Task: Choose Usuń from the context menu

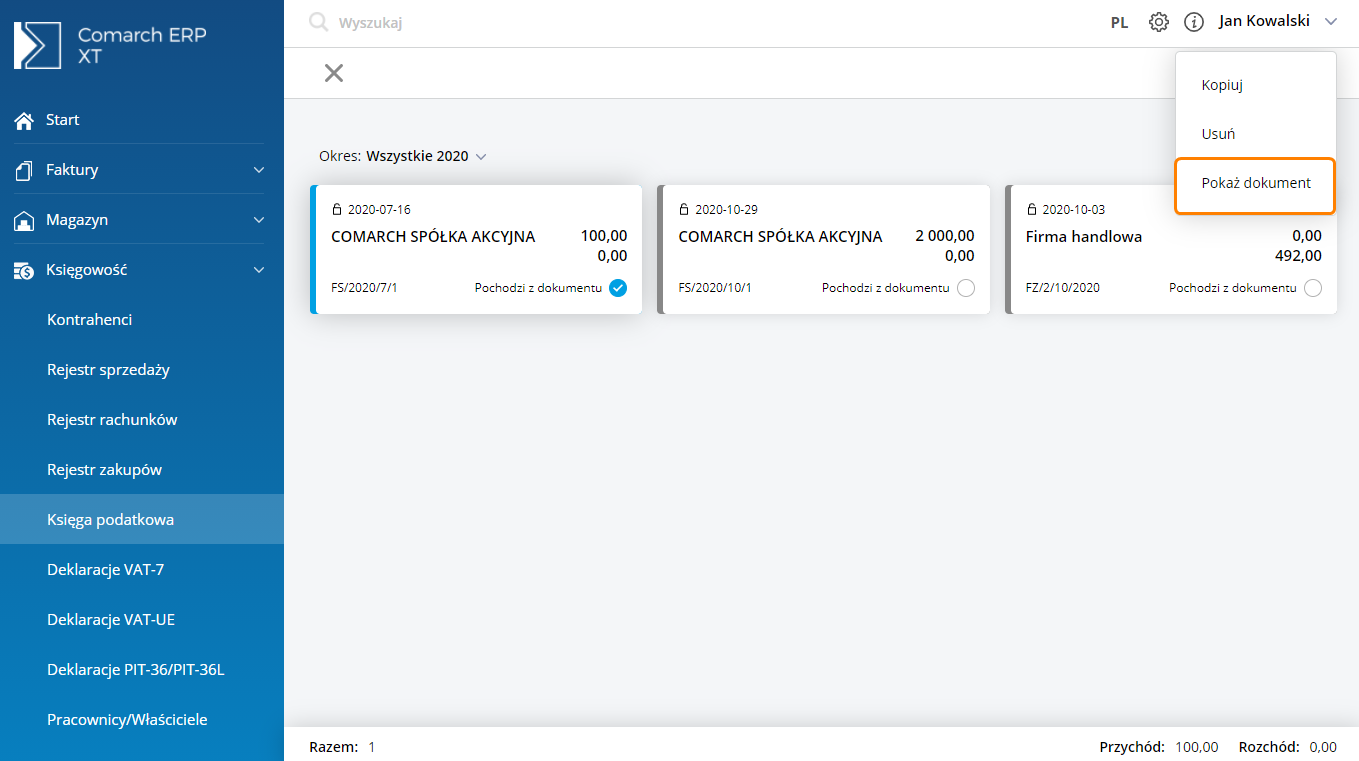Action: (x=1218, y=134)
